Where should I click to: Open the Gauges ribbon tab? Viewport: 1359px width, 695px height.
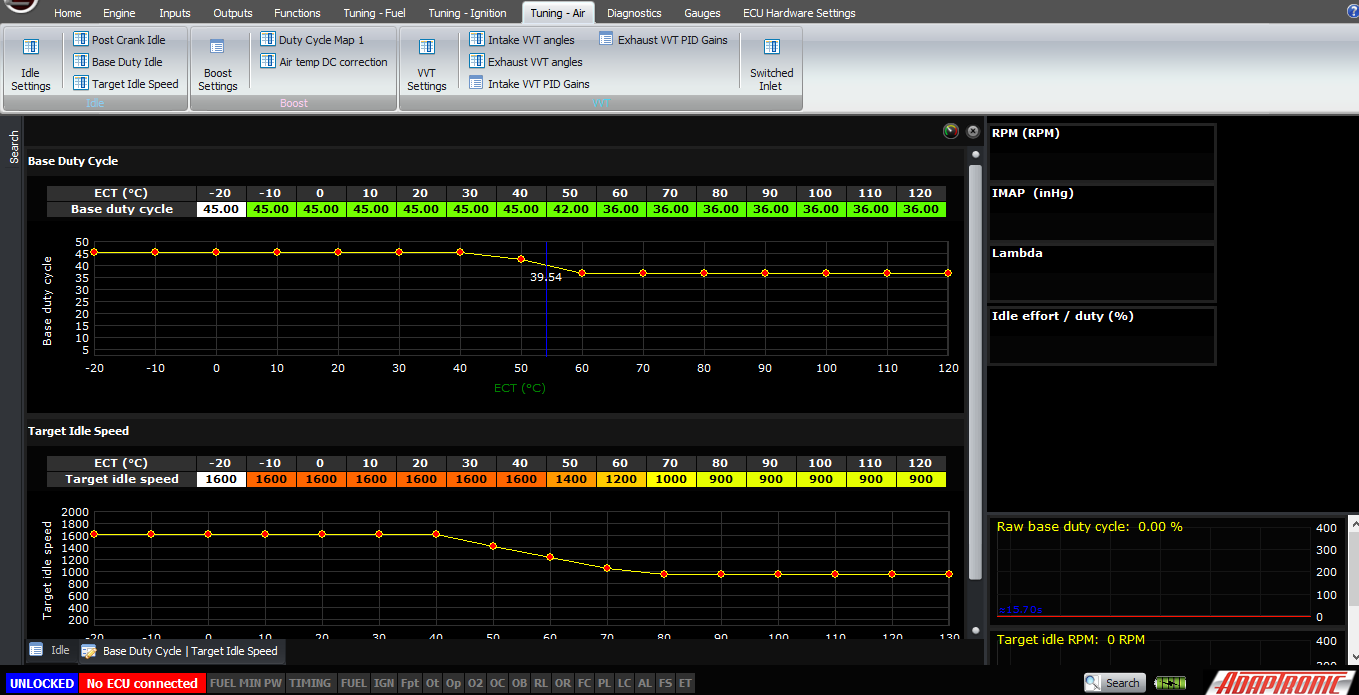(x=702, y=13)
